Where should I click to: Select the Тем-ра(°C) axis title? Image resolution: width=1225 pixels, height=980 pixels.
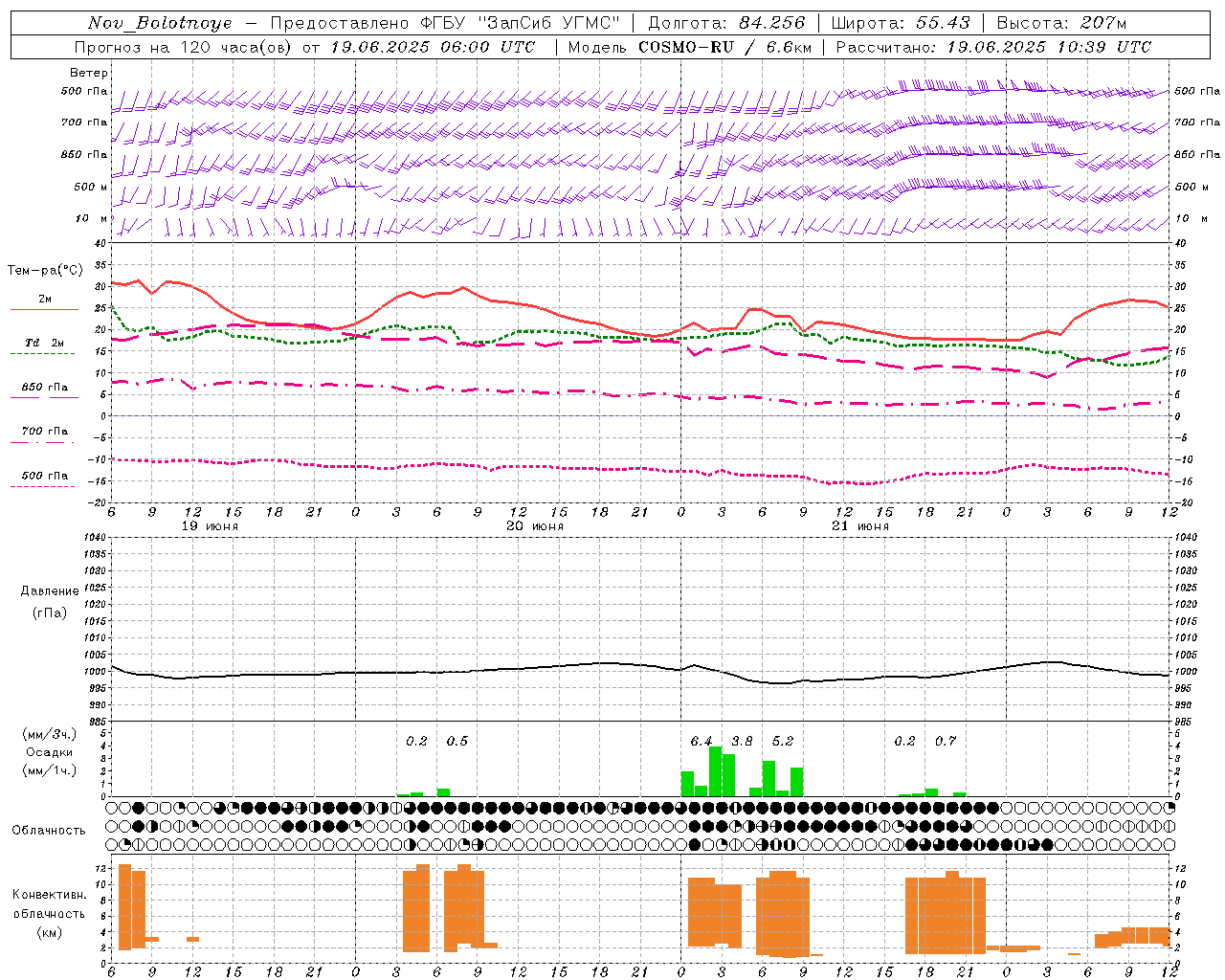click(x=45, y=271)
